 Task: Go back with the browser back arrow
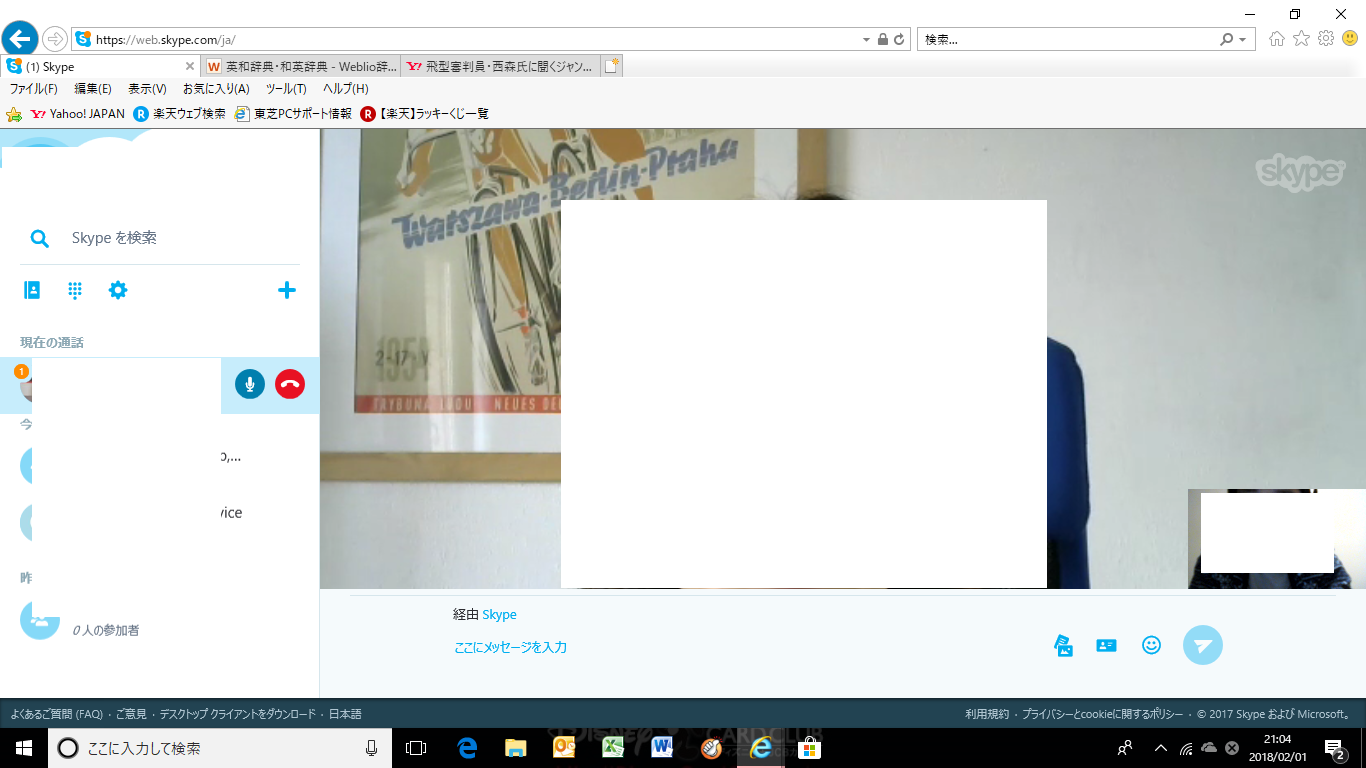click(x=19, y=40)
